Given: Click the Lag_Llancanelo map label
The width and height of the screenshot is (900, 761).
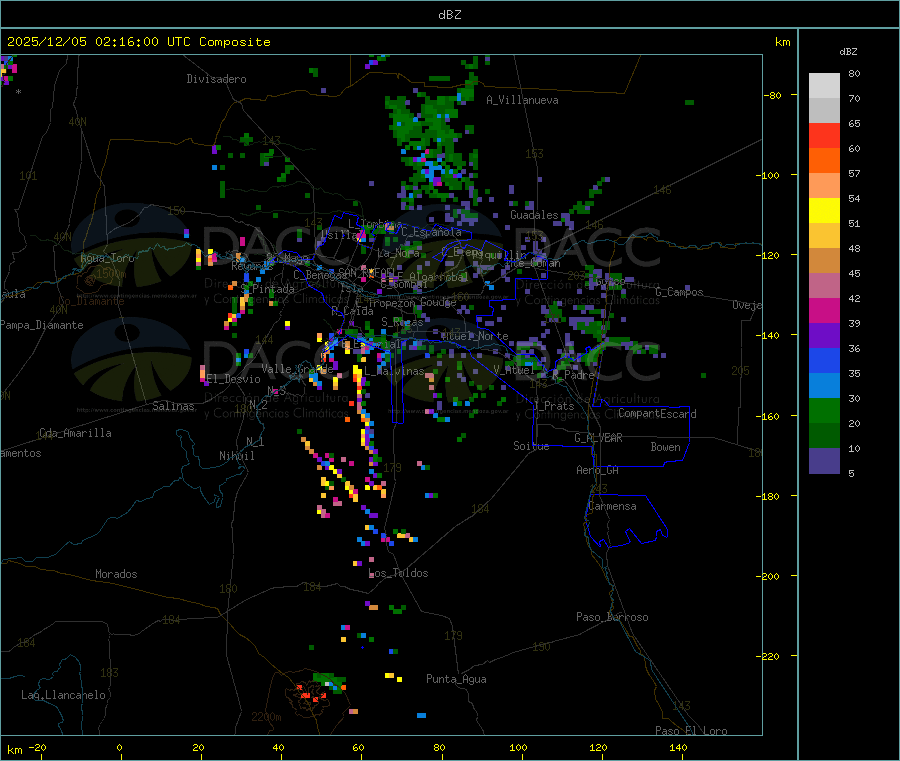Looking at the screenshot, I should tap(64, 695).
